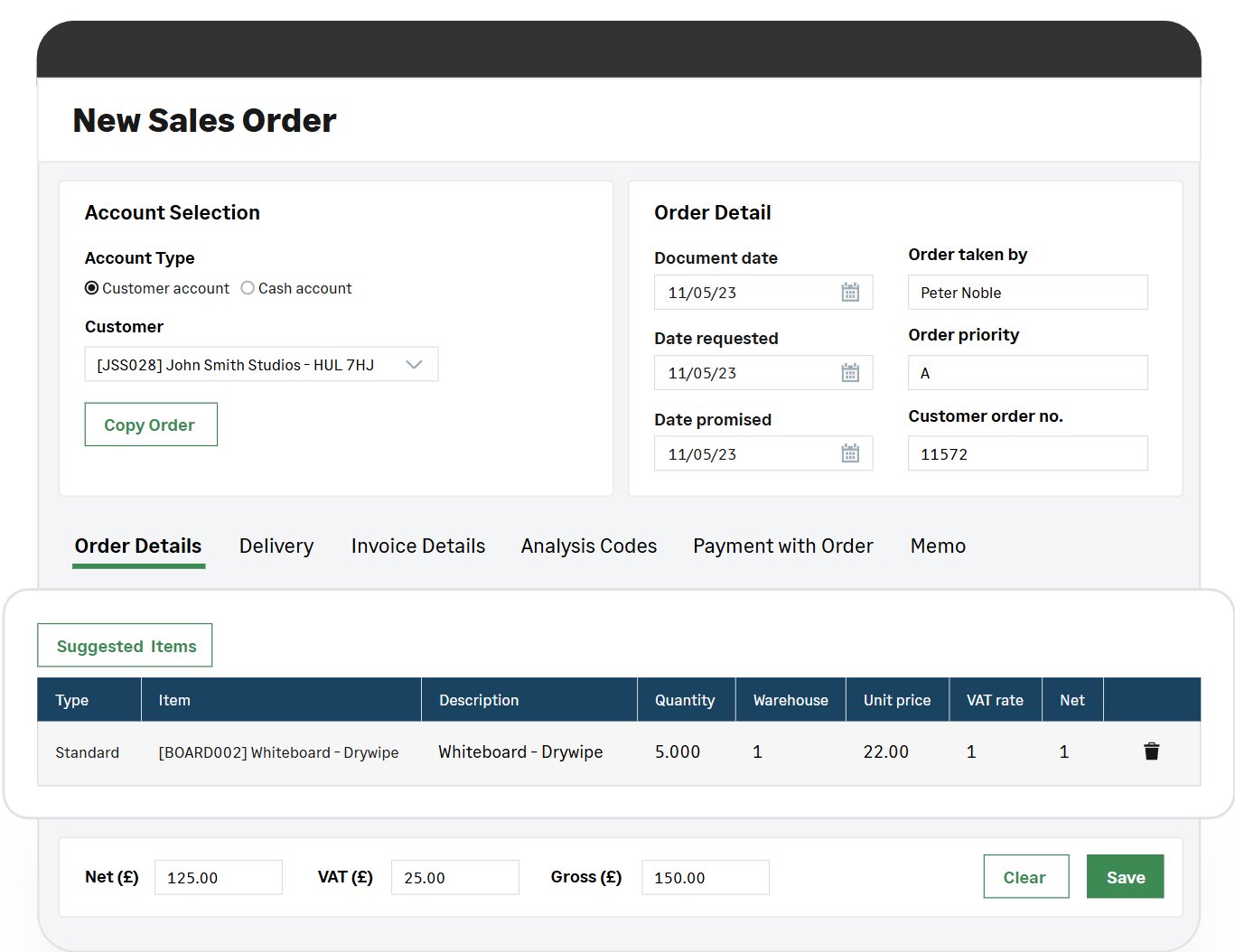Screen dimensions: 1235x952
Task: Open the Invoice Details tab
Action: coord(417,546)
